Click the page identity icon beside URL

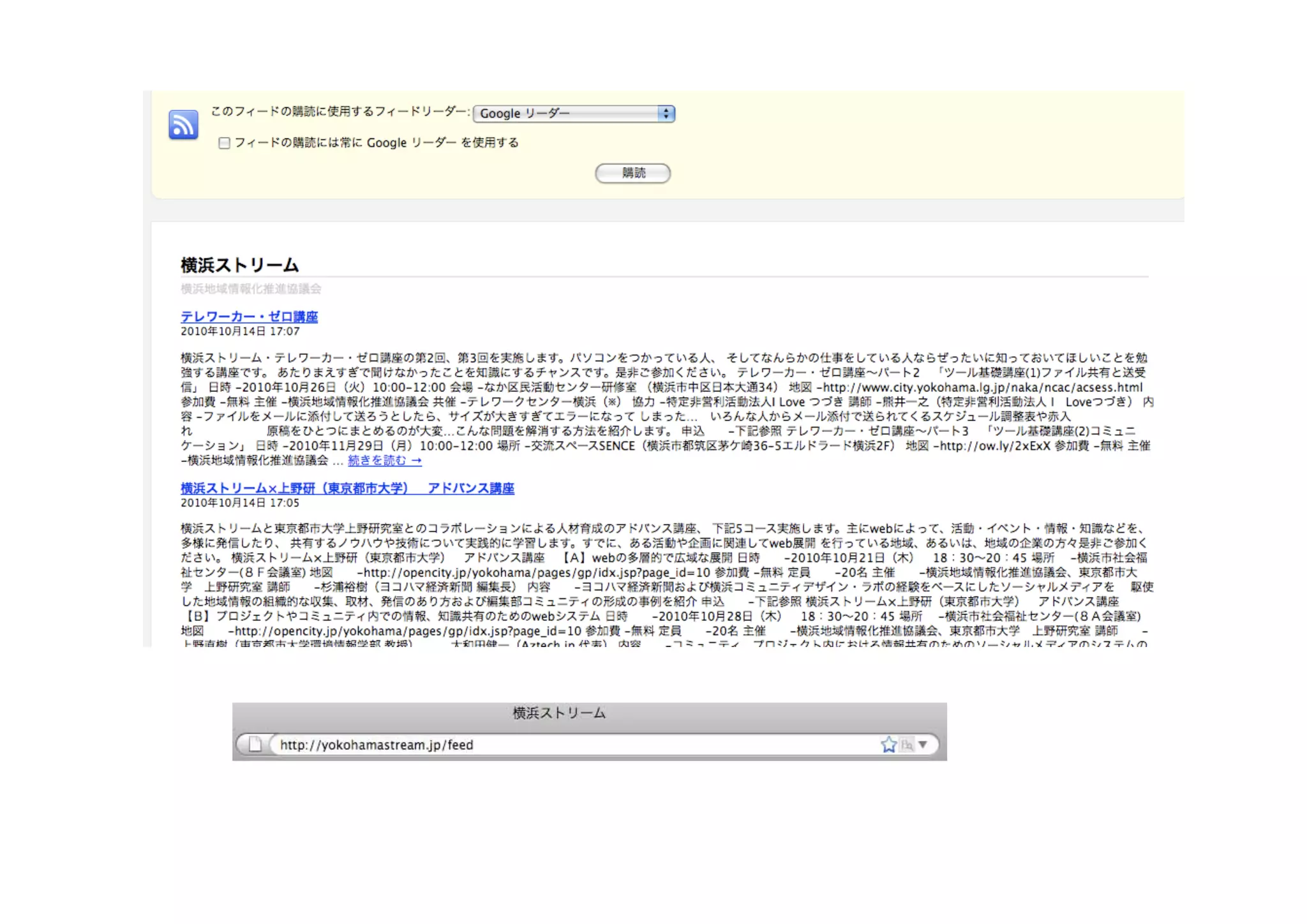[255, 745]
